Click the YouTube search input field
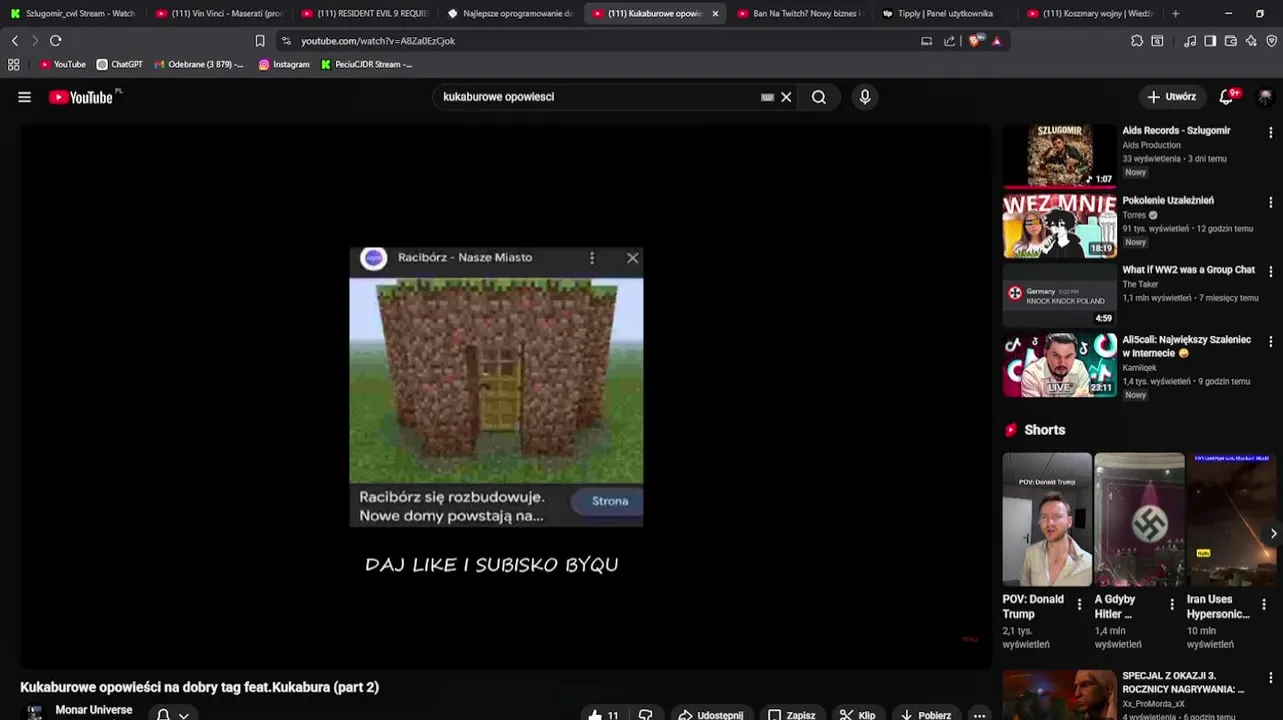 point(598,97)
